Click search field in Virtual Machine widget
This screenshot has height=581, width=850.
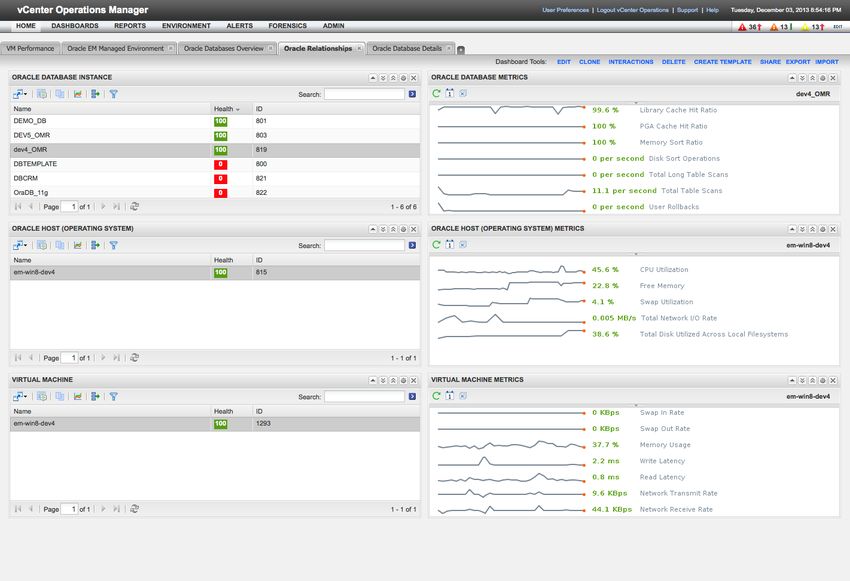click(364, 397)
